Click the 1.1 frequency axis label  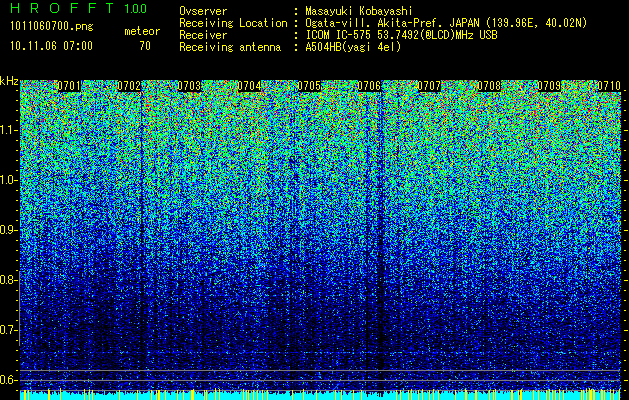[9, 130]
